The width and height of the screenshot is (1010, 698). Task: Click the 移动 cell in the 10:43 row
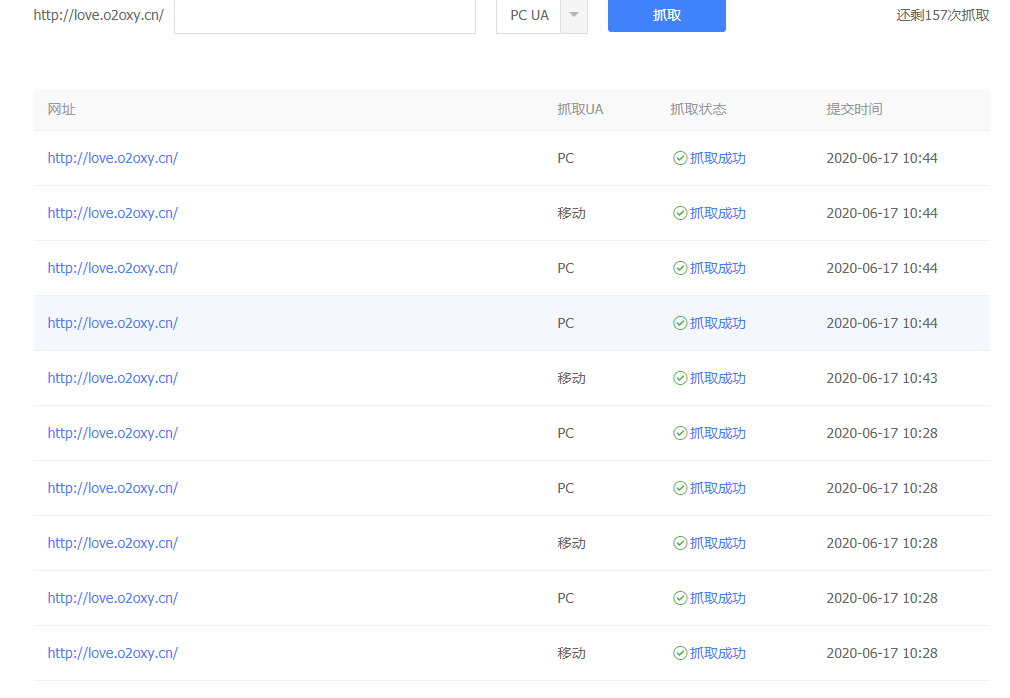point(571,378)
